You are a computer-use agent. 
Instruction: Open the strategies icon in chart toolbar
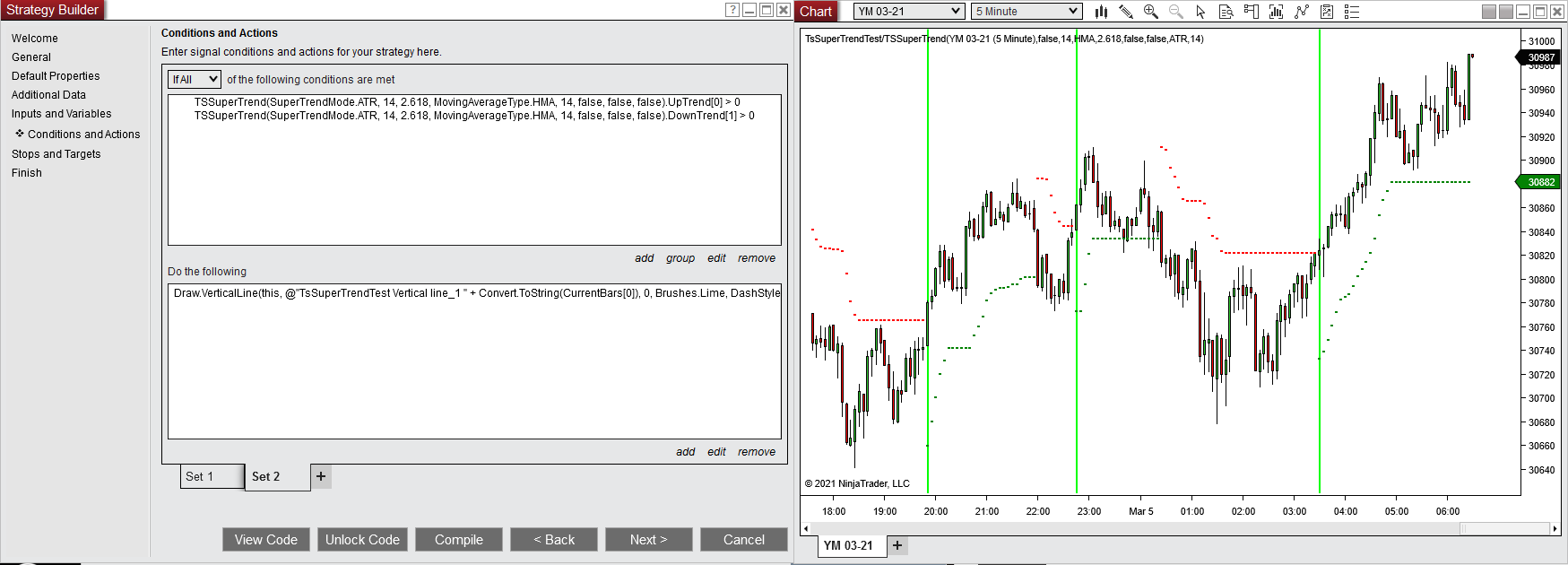(1327, 12)
